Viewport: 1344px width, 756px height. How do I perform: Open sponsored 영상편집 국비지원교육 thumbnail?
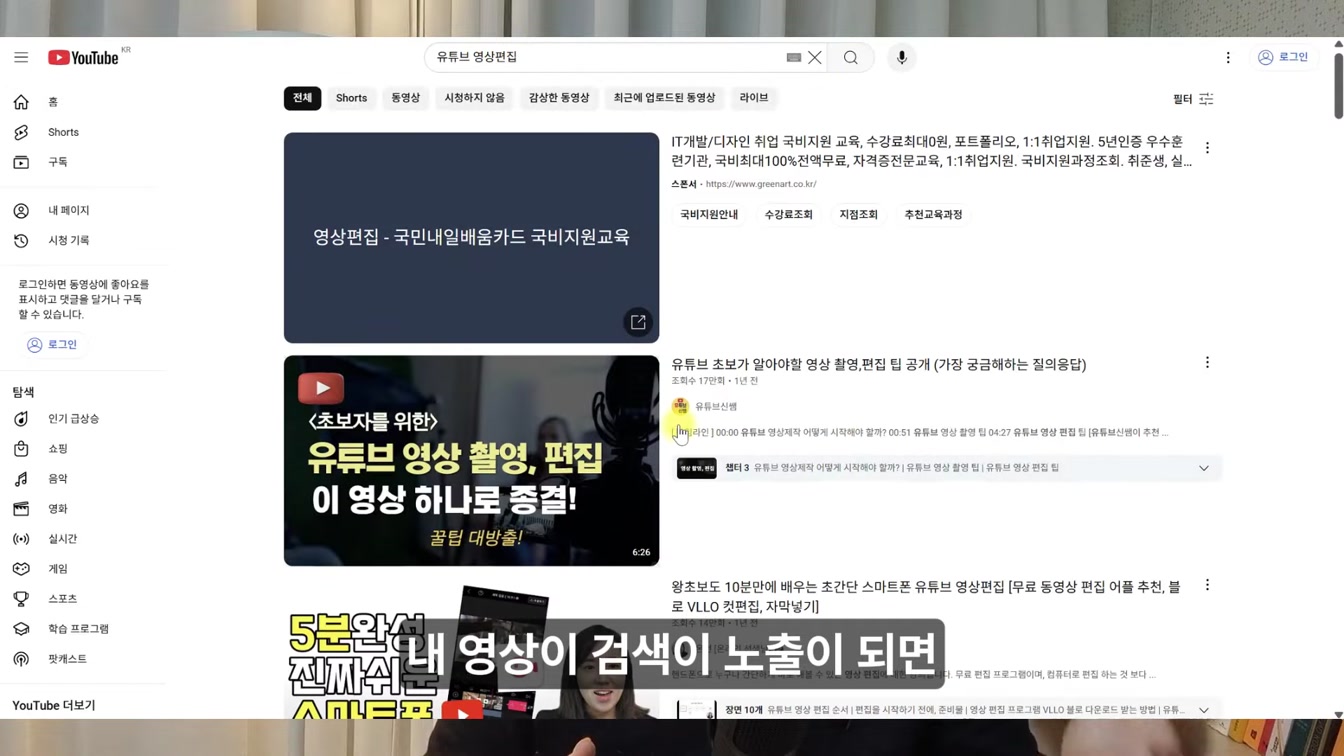click(x=471, y=238)
